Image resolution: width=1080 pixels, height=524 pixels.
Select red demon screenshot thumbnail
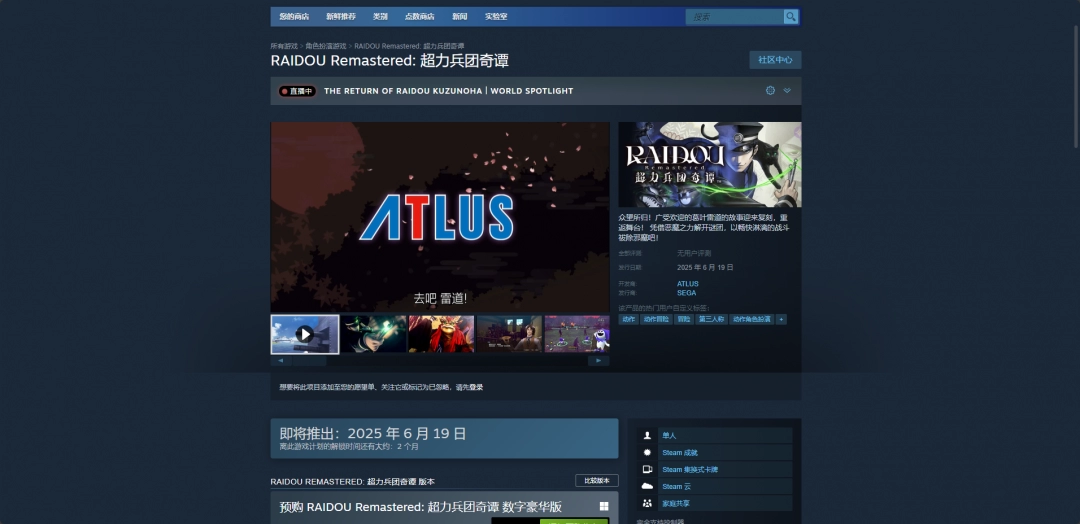(442, 334)
